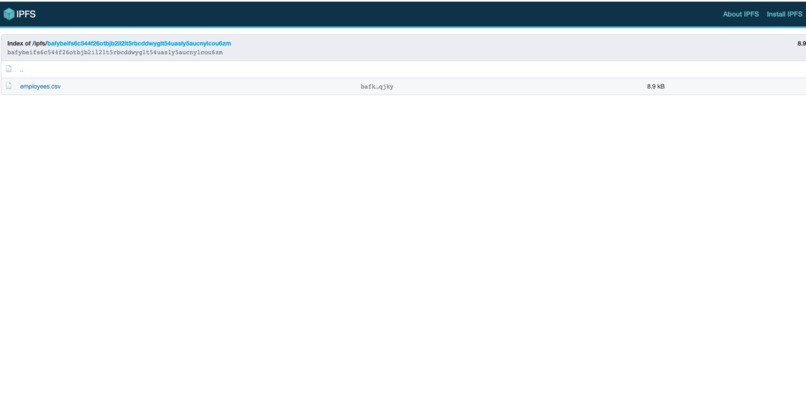
Task: Go to parent directory via the '..' link
Action: 22,70
